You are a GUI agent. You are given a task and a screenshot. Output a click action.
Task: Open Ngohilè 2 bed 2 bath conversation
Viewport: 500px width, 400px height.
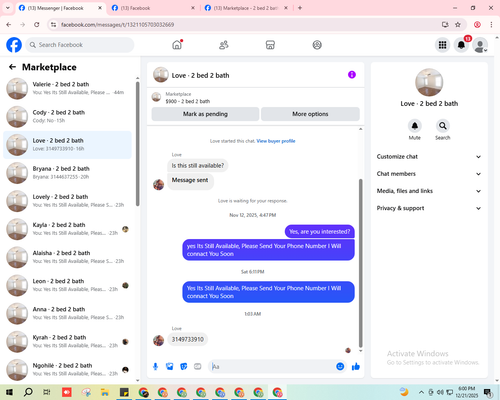click(x=67, y=370)
